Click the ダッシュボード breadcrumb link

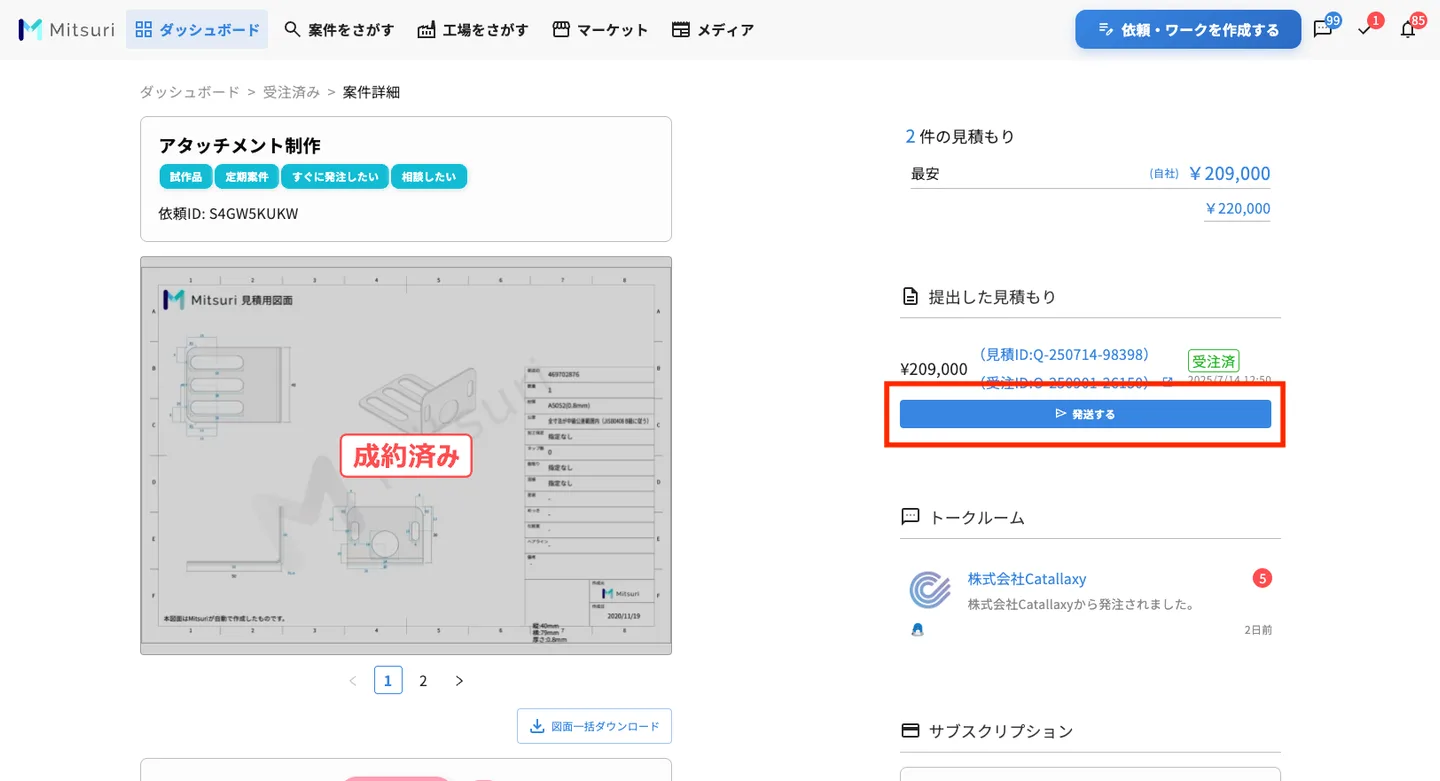point(190,92)
